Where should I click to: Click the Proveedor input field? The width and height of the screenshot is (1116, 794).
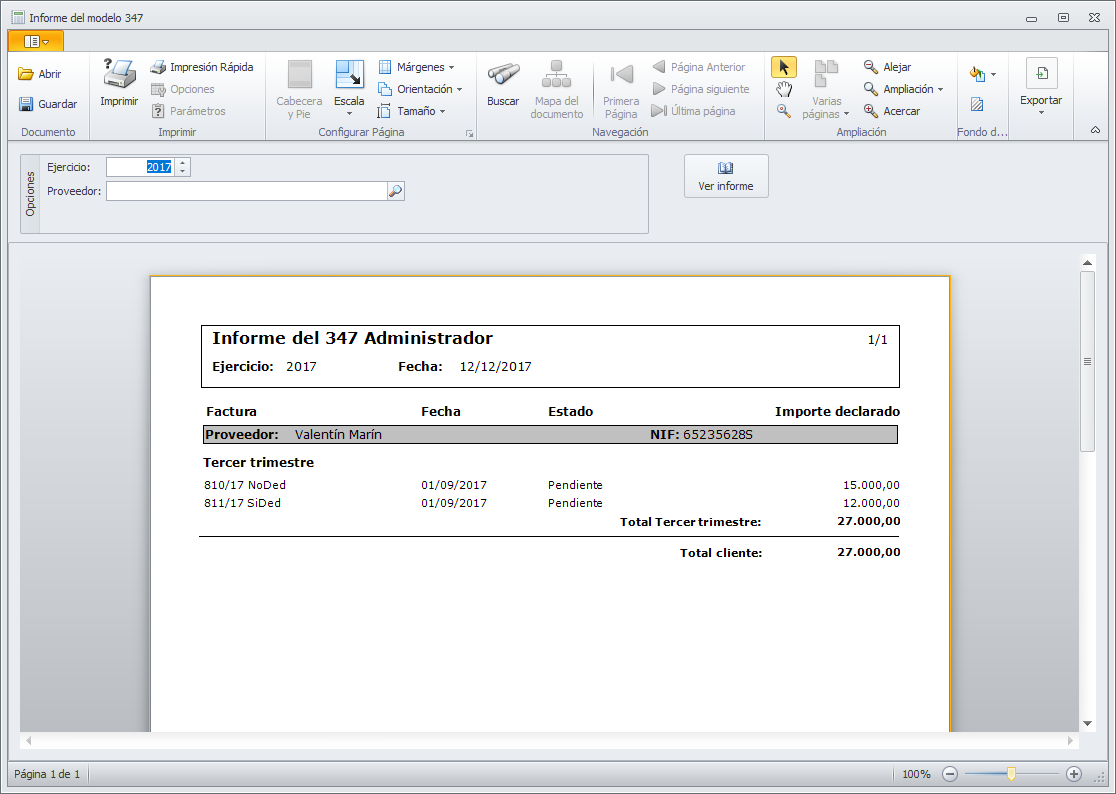[x=246, y=191]
